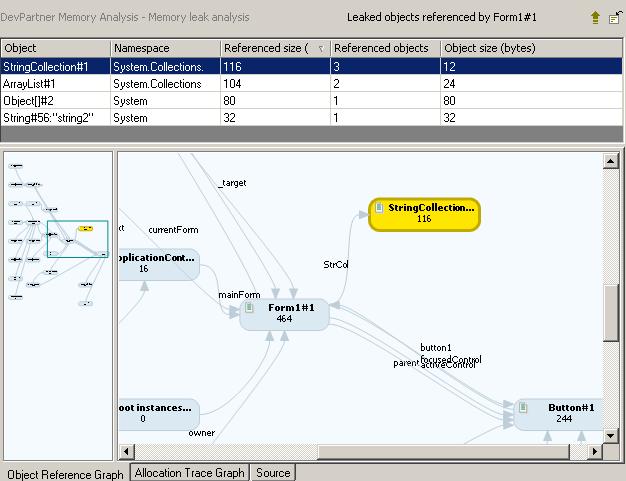626x481 pixels.
Task: Select the Object Reference Graph tab
Action: (65, 473)
